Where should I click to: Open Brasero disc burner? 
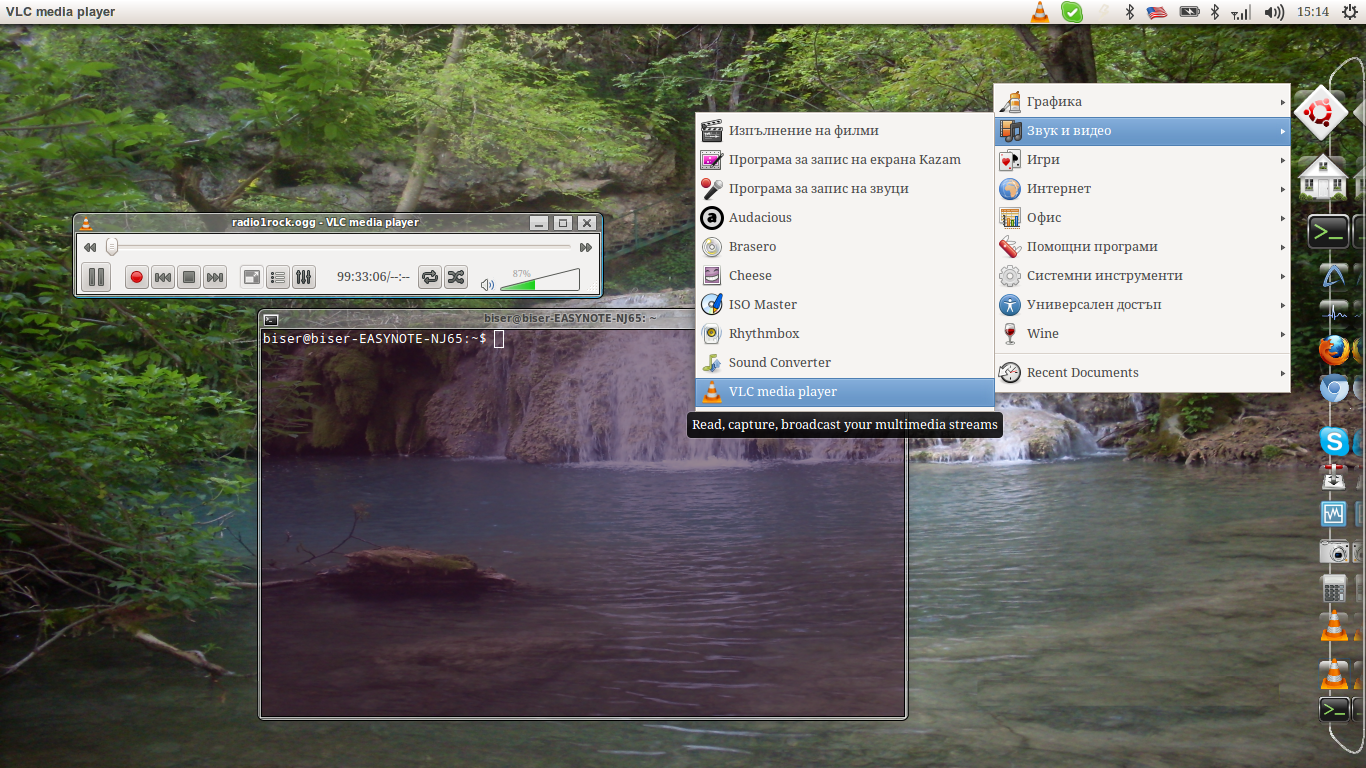click(x=845, y=246)
